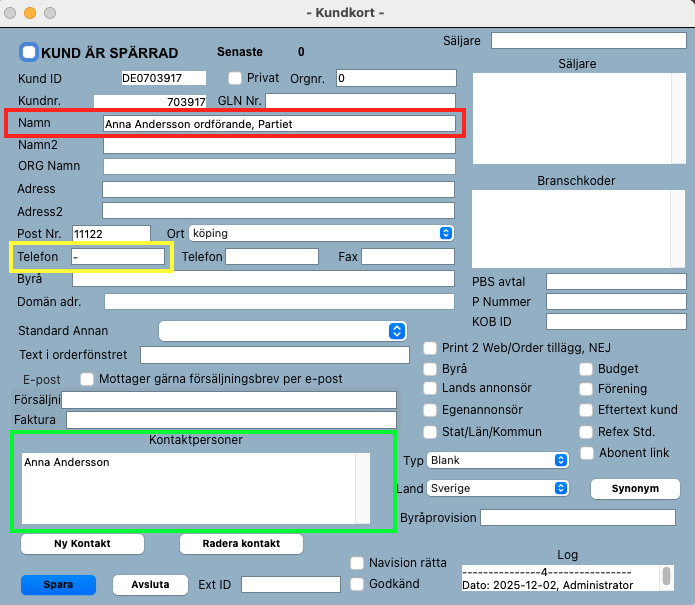Change the Land dropdown from Sverige
Viewport: 695px width, 605px height.
[498, 488]
